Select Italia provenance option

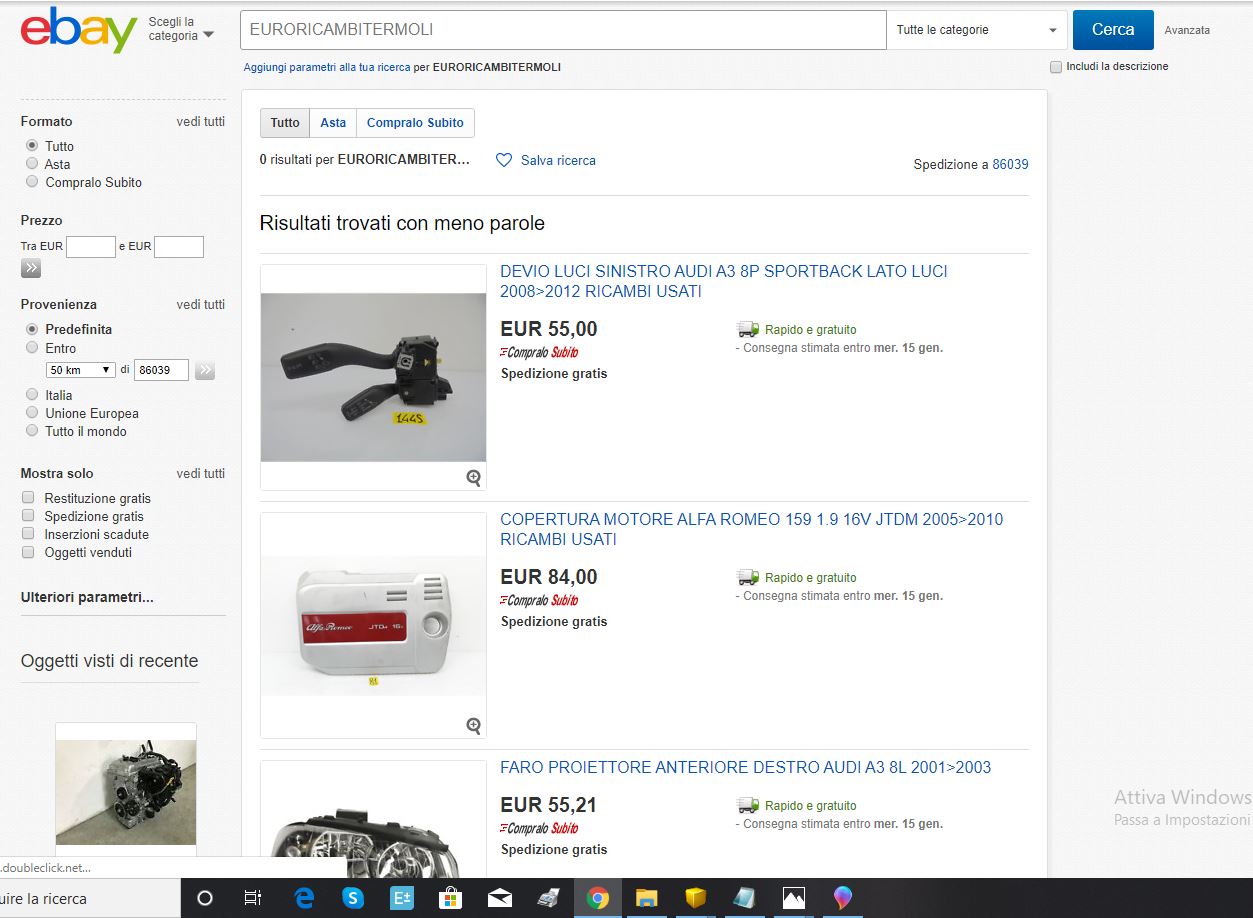pyautogui.click(x=32, y=394)
